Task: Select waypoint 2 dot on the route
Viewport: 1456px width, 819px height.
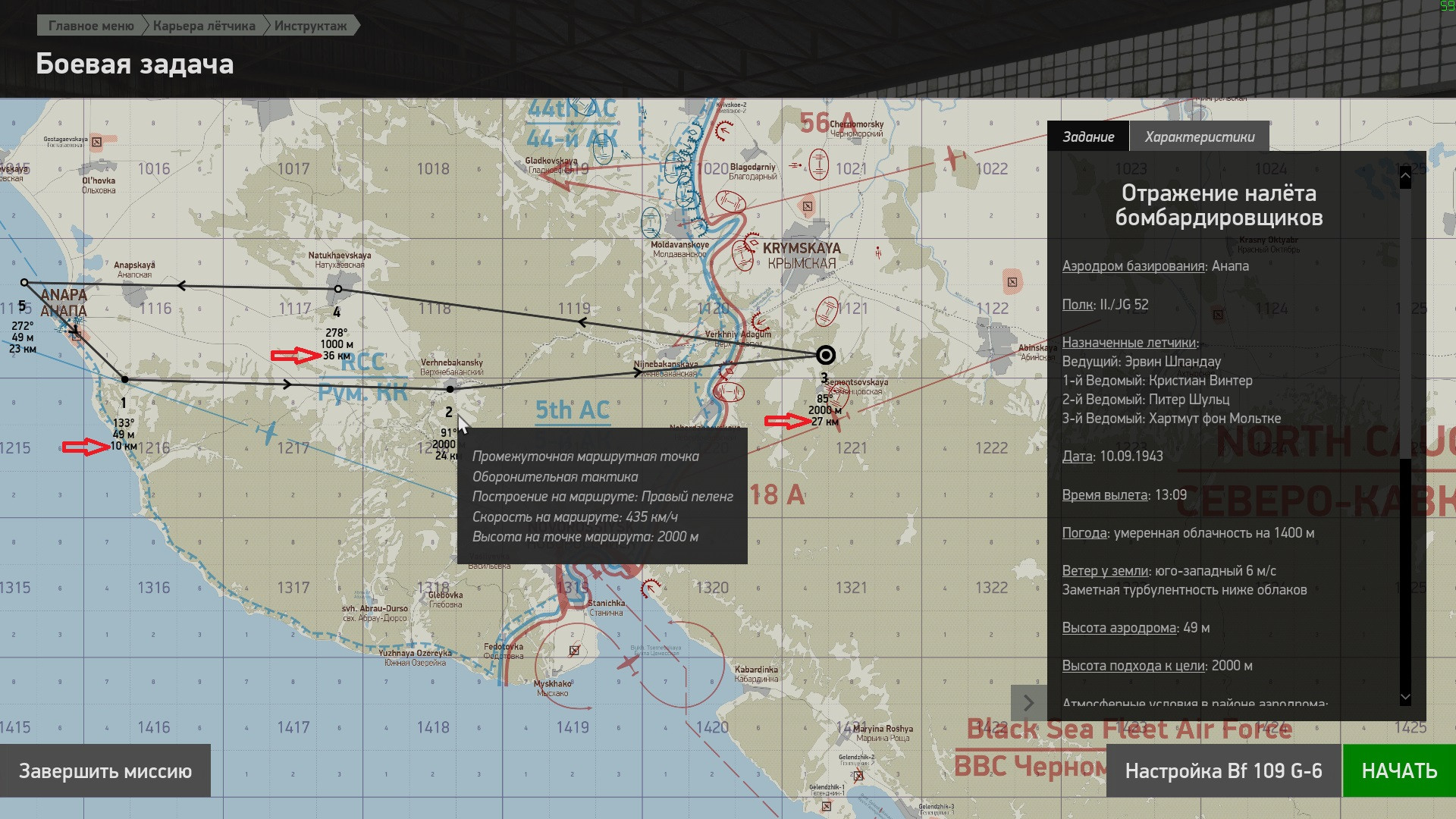Action: pyautogui.click(x=450, y=389)
